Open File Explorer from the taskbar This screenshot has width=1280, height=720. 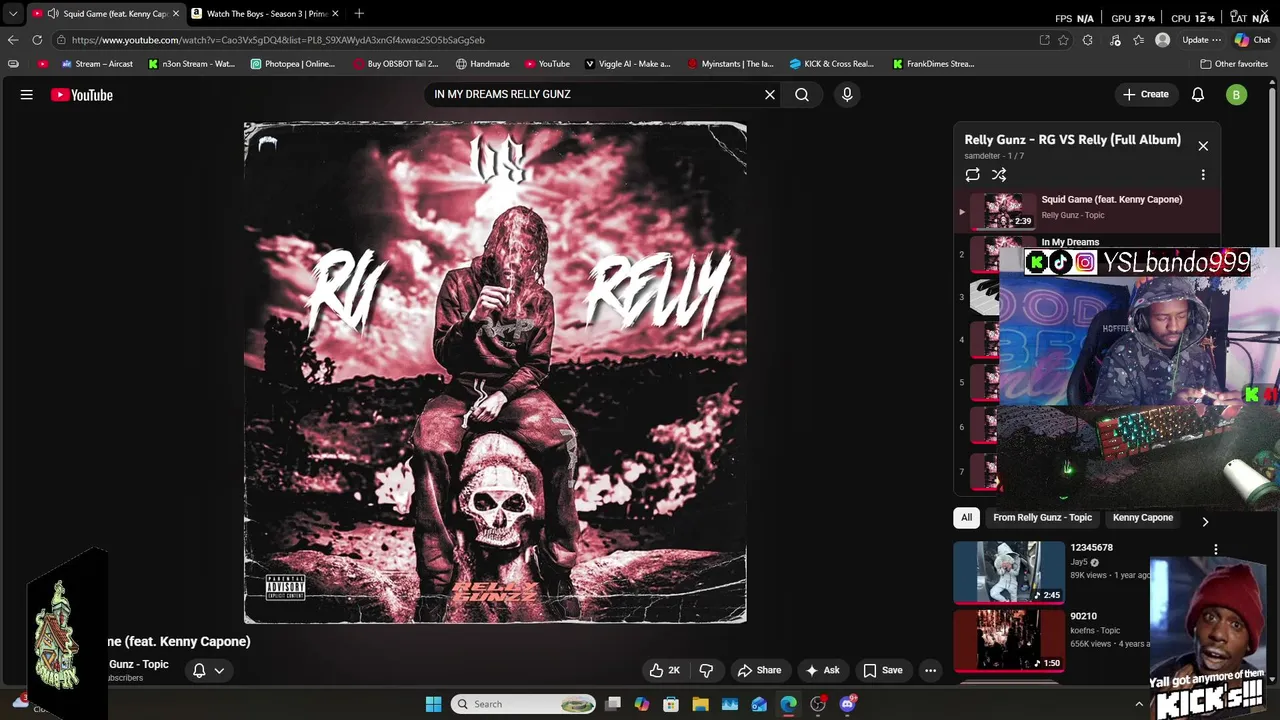coord(700,704)
